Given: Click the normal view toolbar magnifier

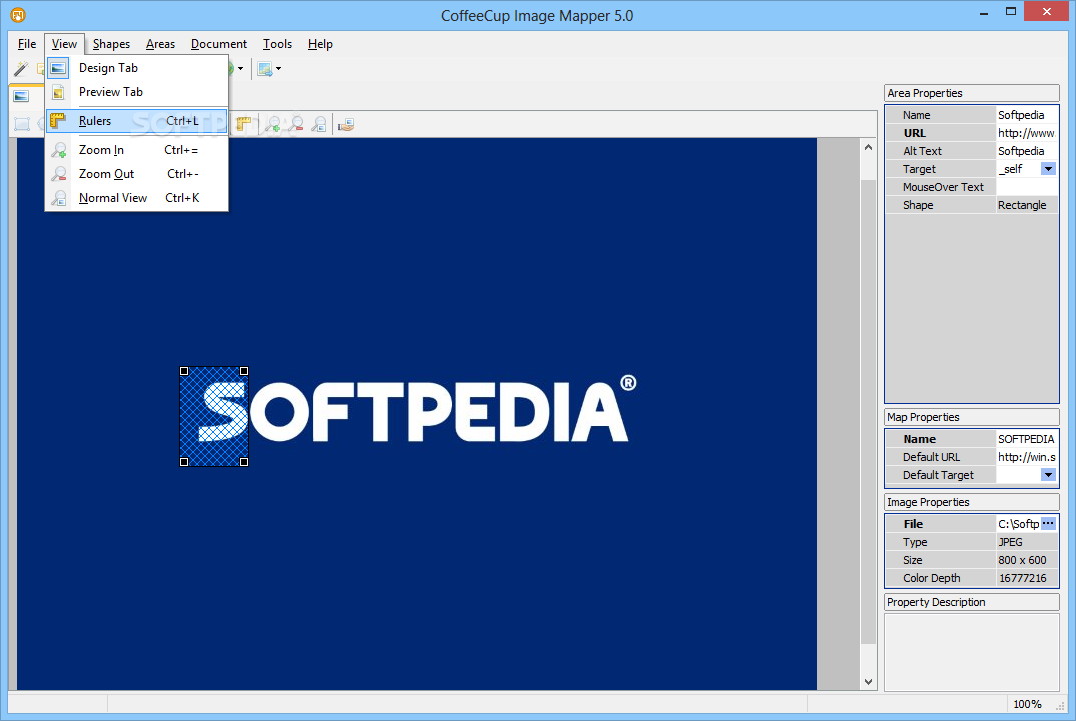Looking at the screenshot, I should point(319,124).
